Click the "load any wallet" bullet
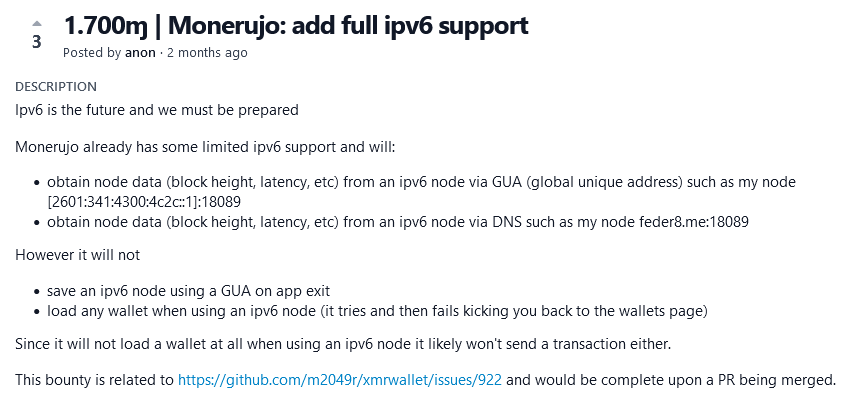The image size is (852, 405). click(x=375, y=310)
